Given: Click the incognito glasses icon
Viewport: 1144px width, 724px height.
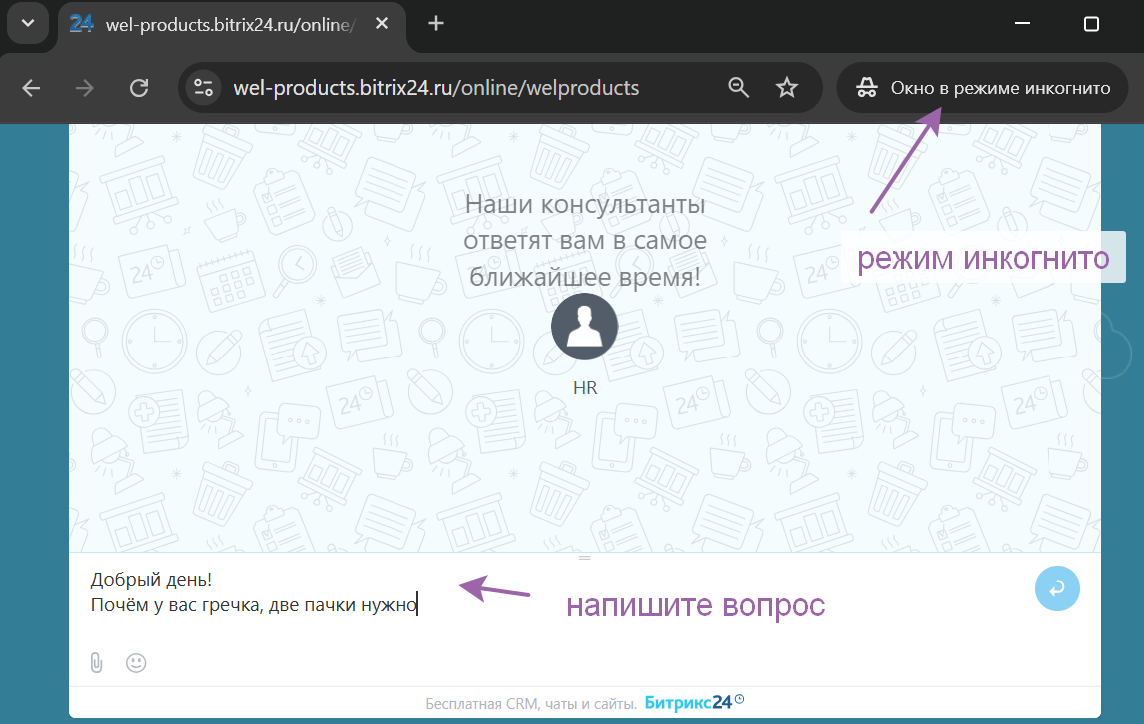Looking at the screenshot, I should 866,87.
